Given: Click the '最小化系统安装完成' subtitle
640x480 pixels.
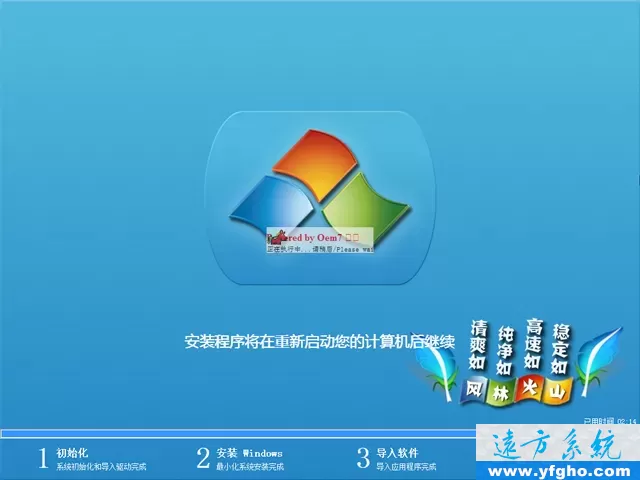Looking at the screenshot, I should coord(250,467).
